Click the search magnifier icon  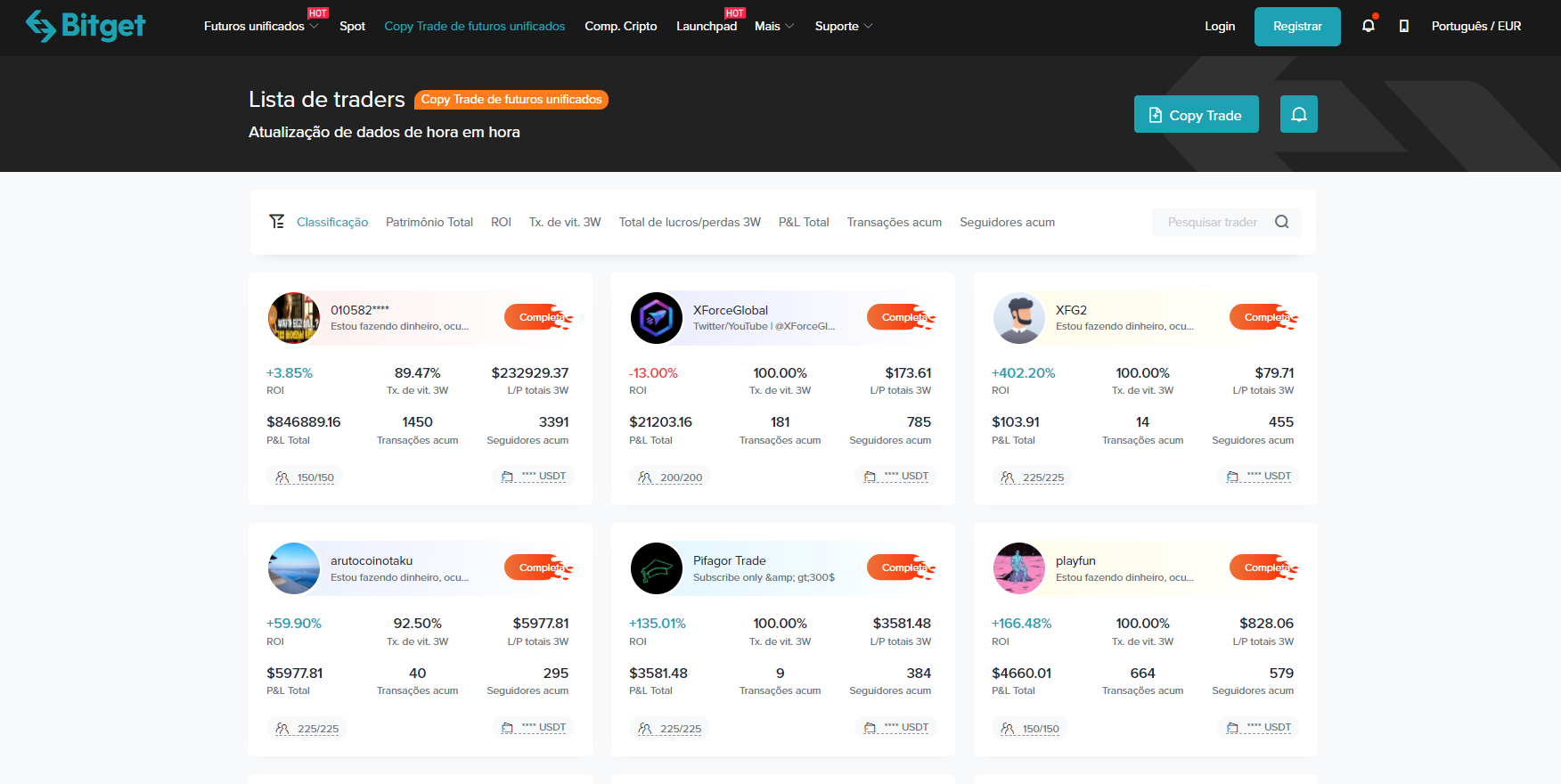point(1282,222)
